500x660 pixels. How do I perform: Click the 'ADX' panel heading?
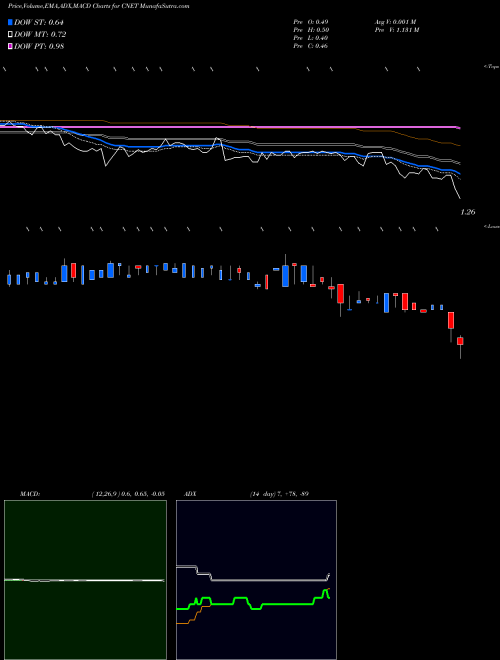[190, 494]
